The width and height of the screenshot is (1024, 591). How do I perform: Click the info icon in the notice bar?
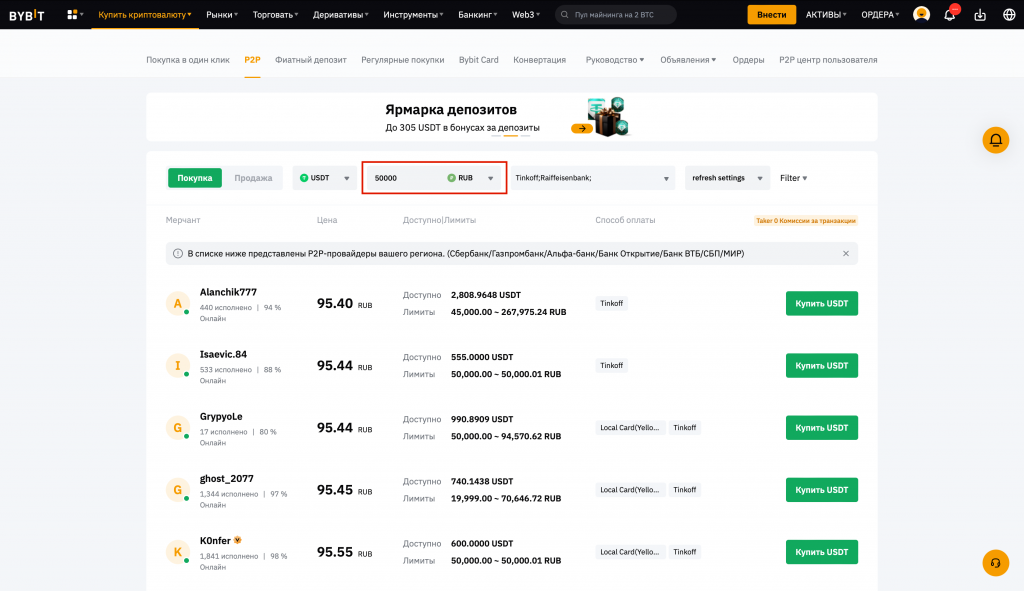[x=178, y=253]
